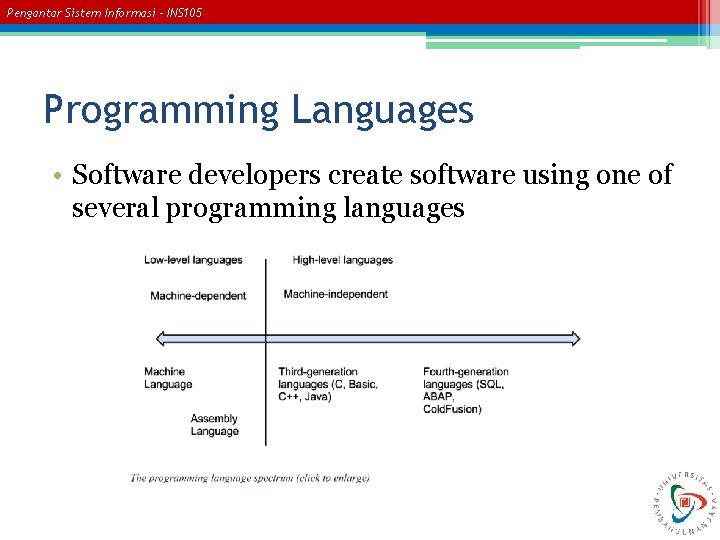Click the bullet sentence starting 'Software developers create'

click(372, 191)
